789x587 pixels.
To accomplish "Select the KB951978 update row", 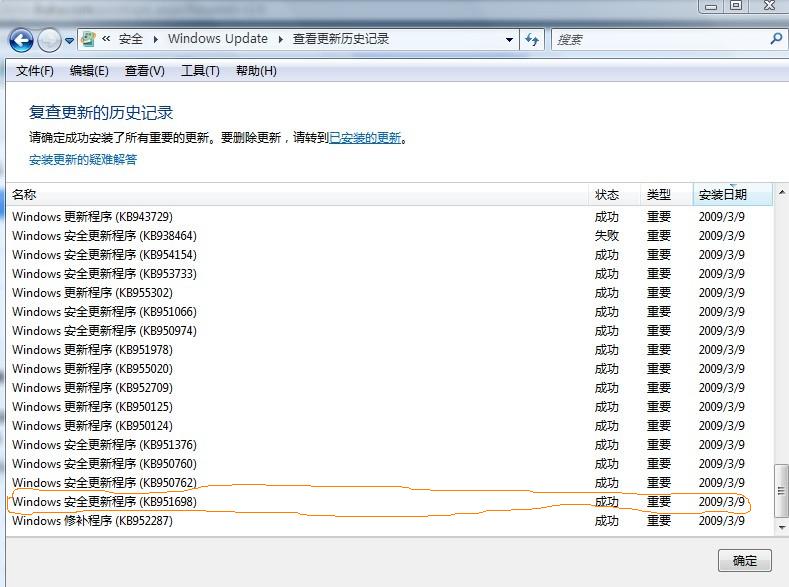I will (389, 350).
